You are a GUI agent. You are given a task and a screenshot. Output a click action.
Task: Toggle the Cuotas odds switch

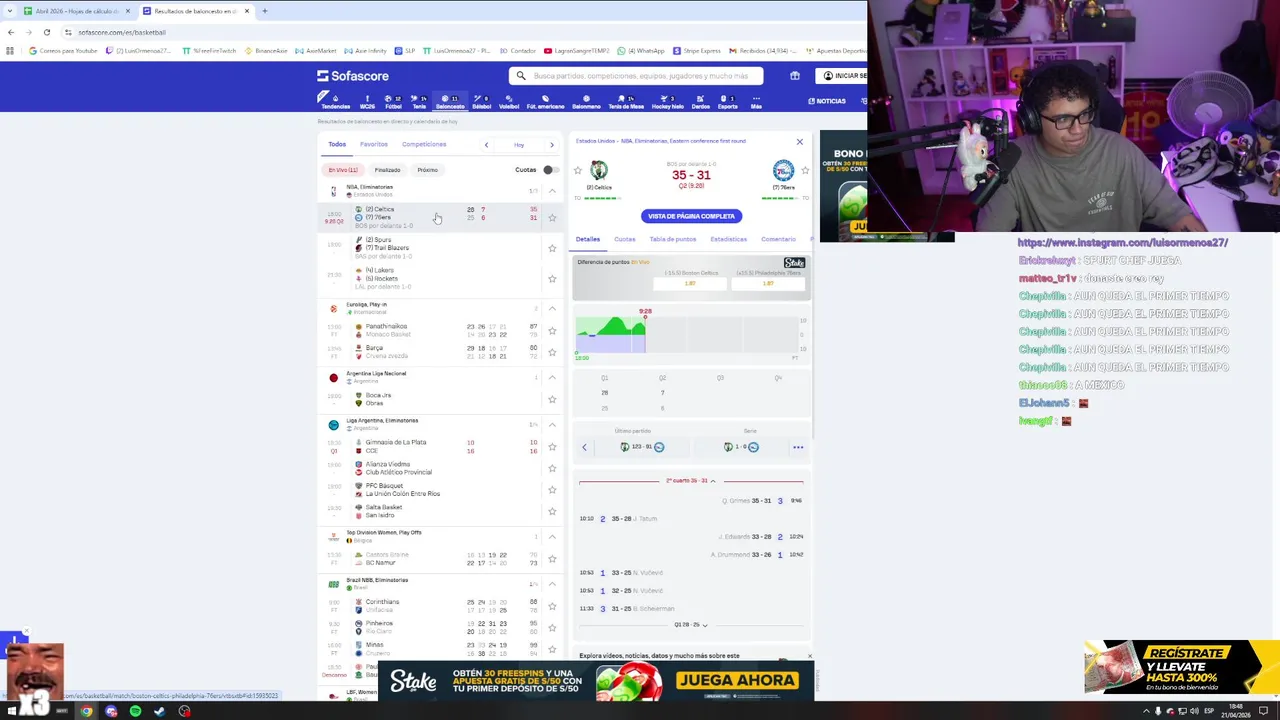[549, 170]
